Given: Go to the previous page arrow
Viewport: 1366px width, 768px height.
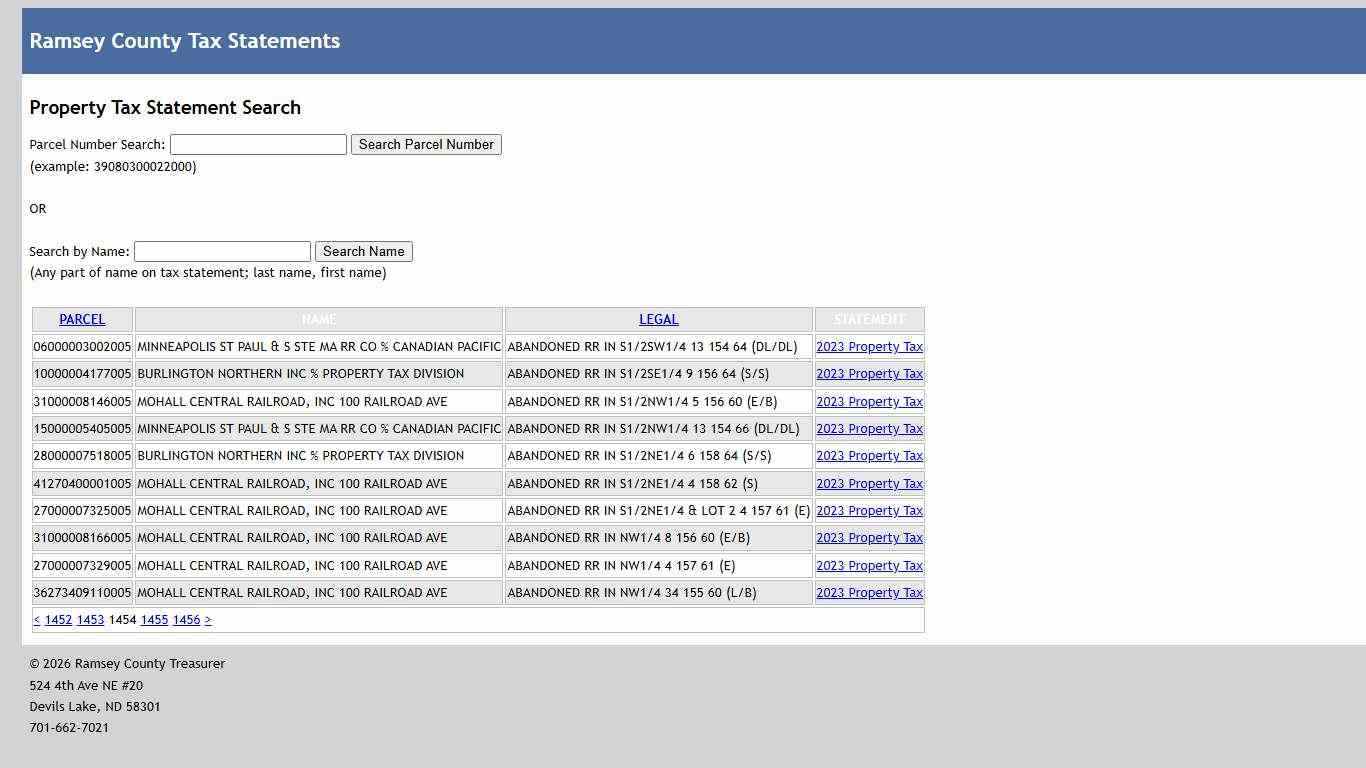Looking at the screenshot, I should point(37,619).
